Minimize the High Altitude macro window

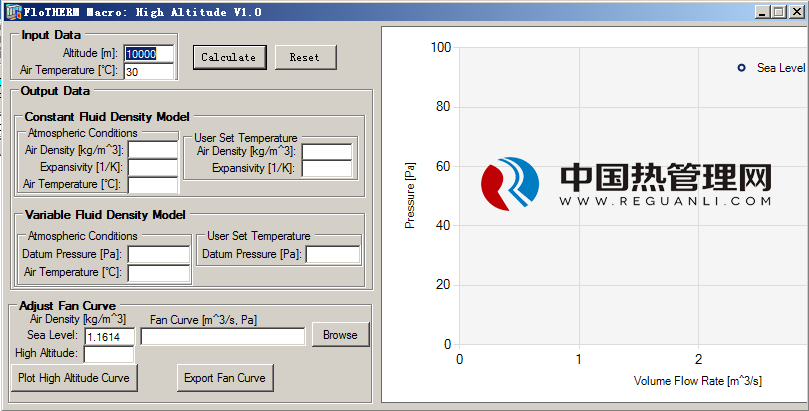click(x=761, y=12)
